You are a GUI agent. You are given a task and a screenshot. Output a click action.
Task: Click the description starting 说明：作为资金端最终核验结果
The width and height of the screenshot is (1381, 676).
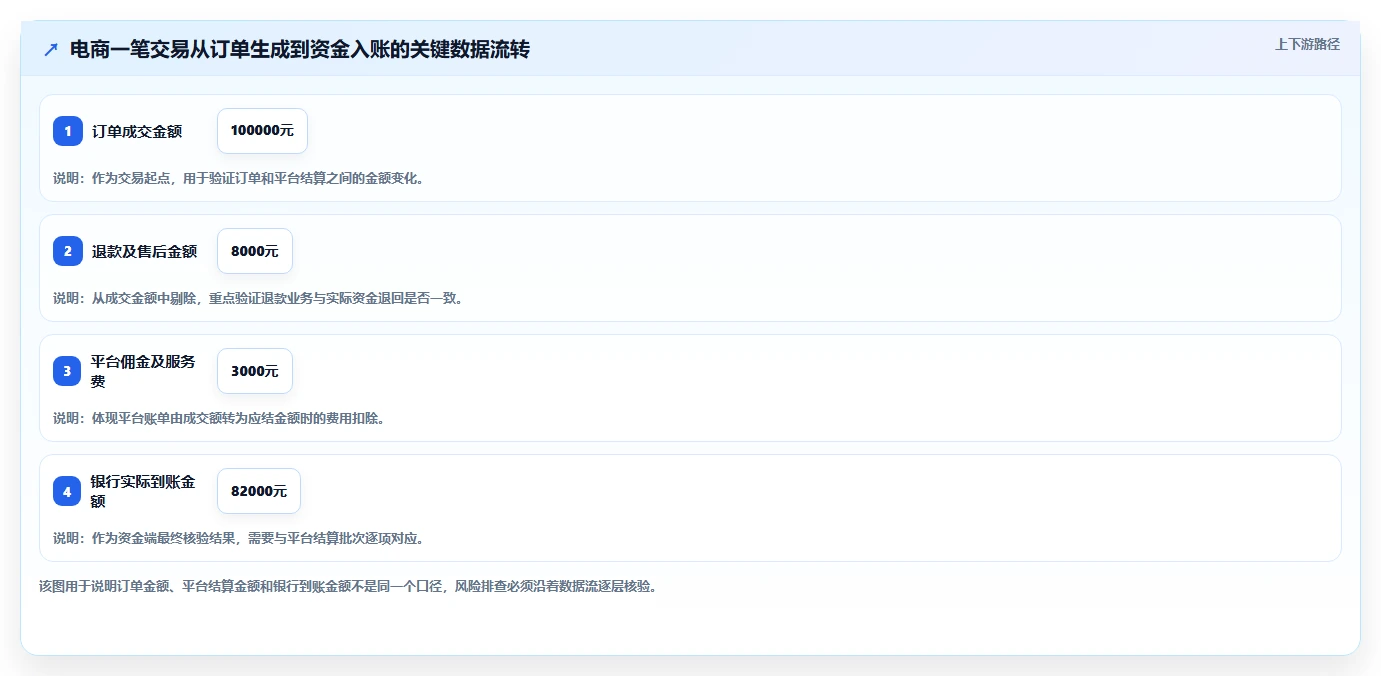240,538
